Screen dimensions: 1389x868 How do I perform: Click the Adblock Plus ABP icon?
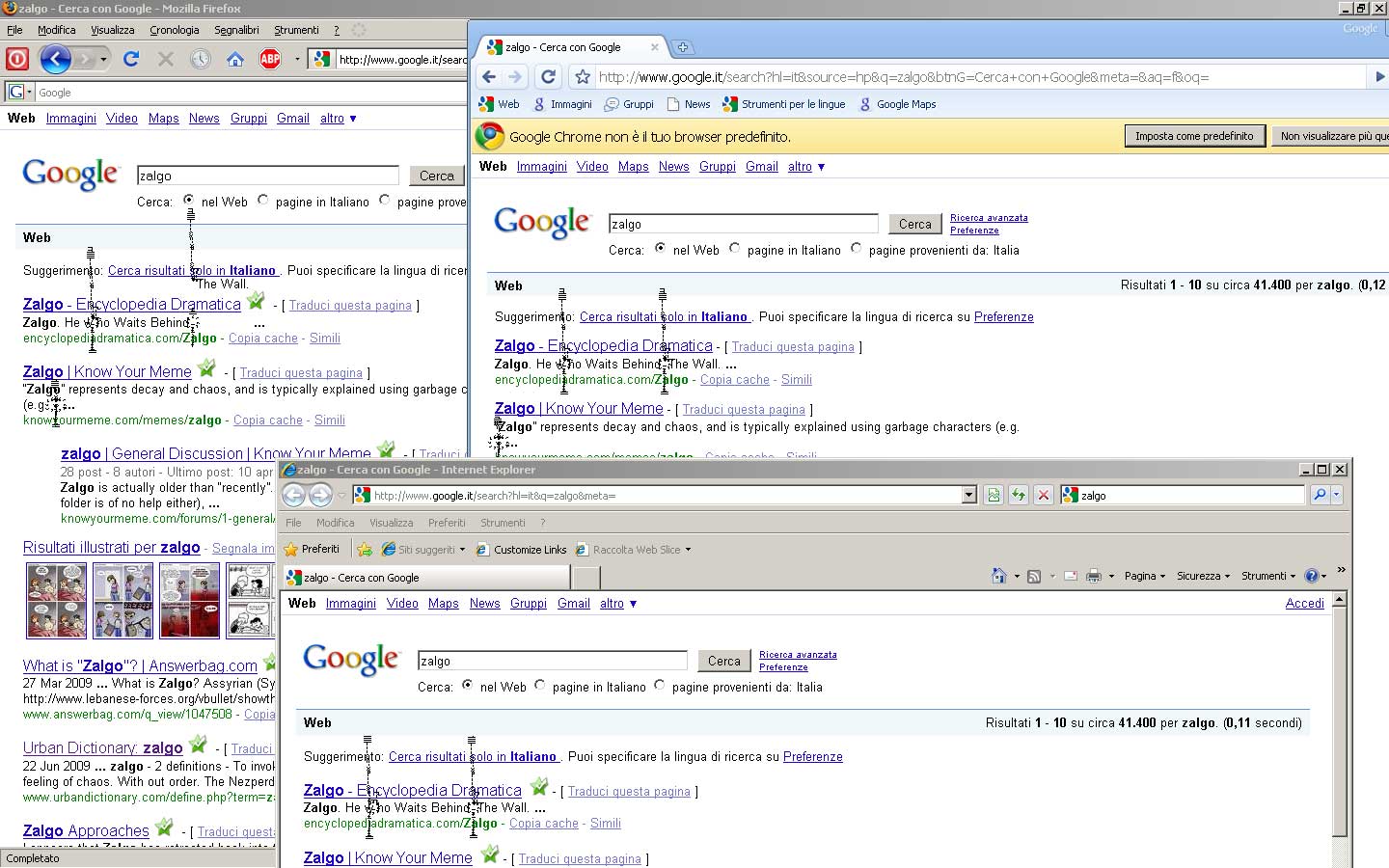[x=270, y=59]
